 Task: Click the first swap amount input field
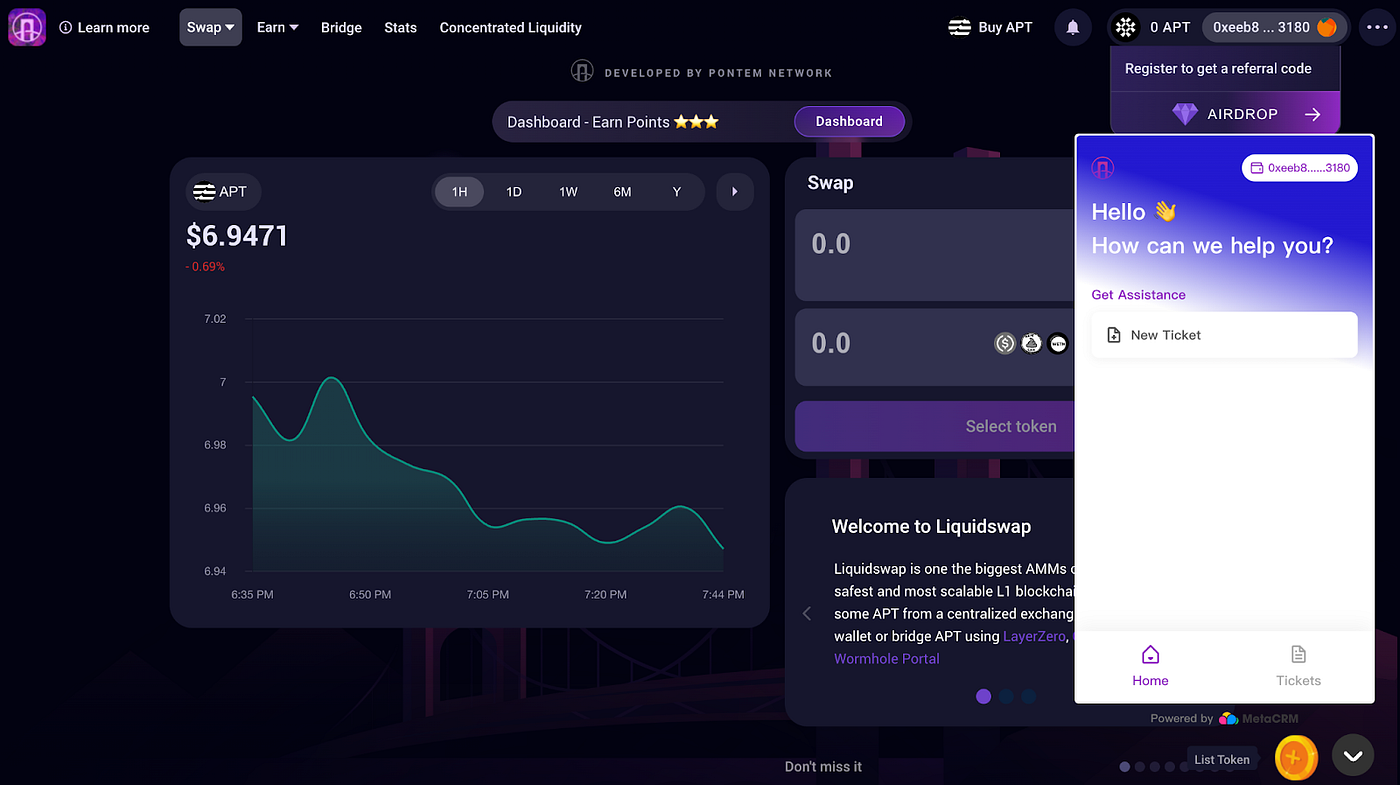(x=934, y=254)
